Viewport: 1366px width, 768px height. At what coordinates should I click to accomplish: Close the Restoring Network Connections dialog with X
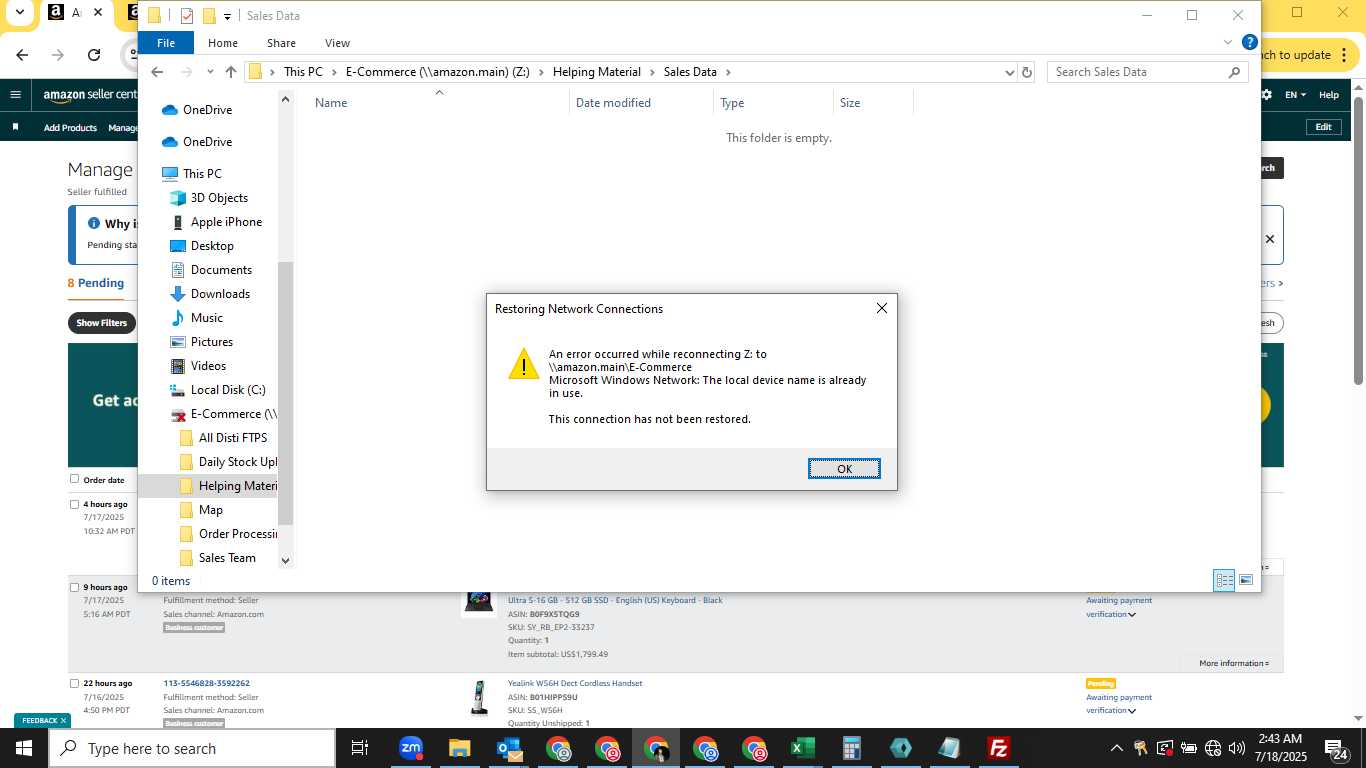pos(881,308)
